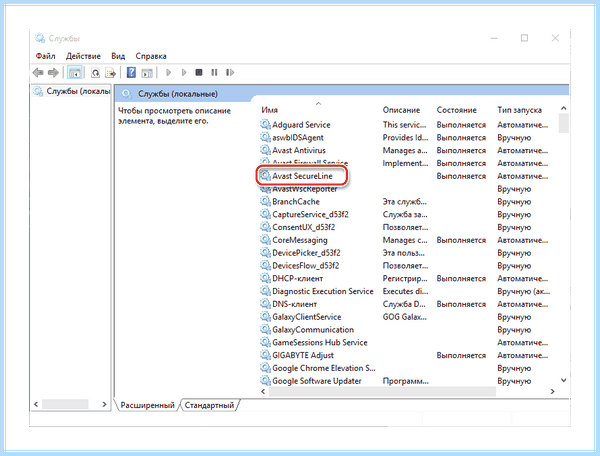Click the Pause service icon
Image resolution: width=600 pixels, height=456 pixels.
click(x=214, y=72)
